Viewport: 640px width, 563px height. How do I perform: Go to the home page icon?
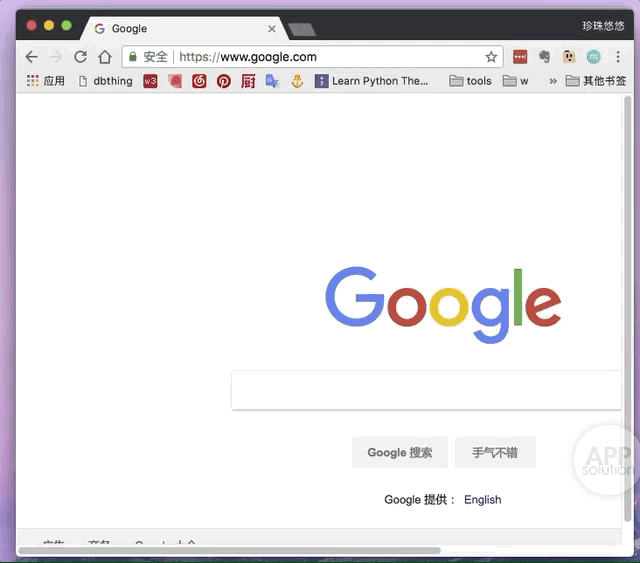tap(105, 57)
